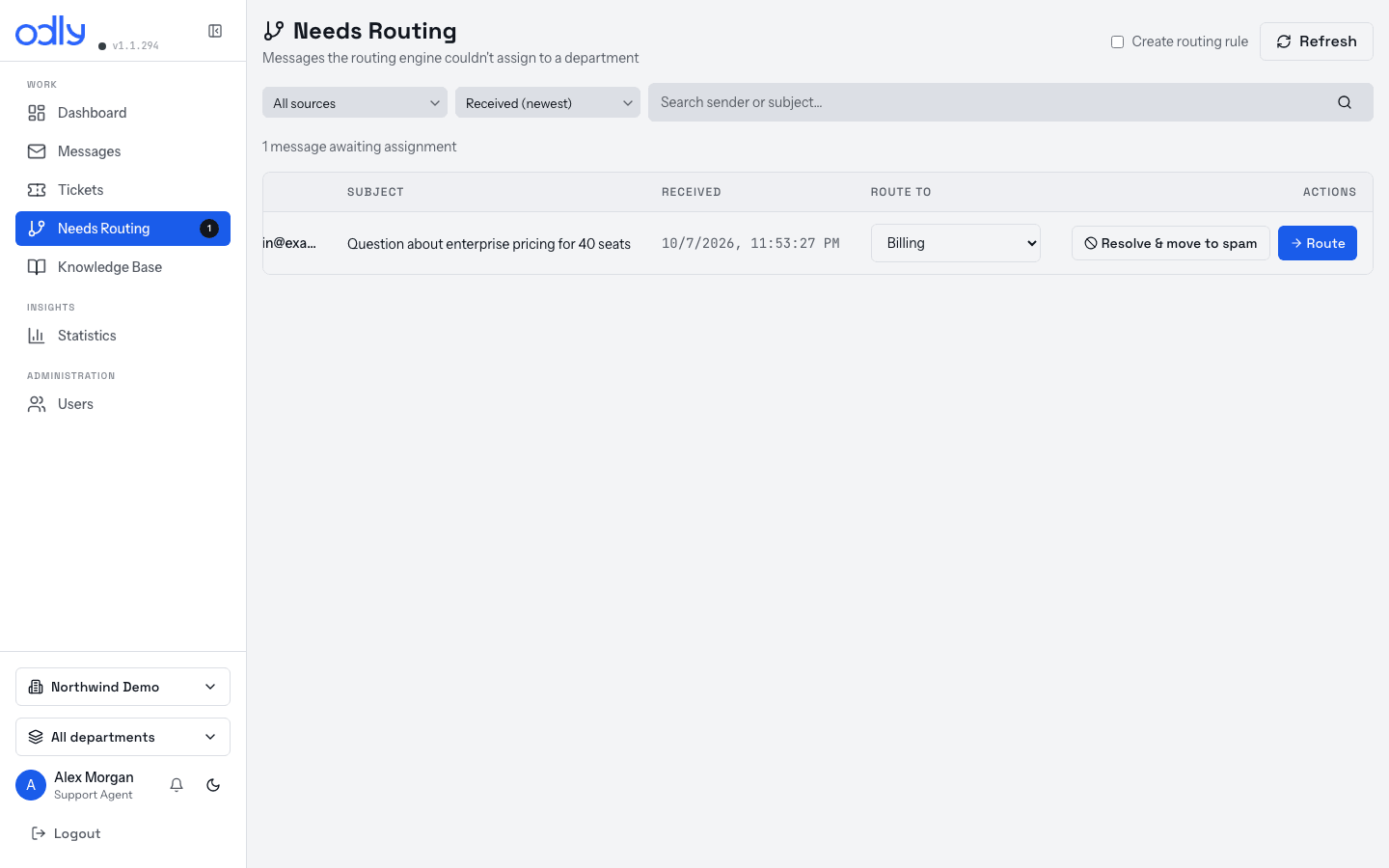Click '1 message awaiting assignment' text
1389x868 pixels.
360,147
